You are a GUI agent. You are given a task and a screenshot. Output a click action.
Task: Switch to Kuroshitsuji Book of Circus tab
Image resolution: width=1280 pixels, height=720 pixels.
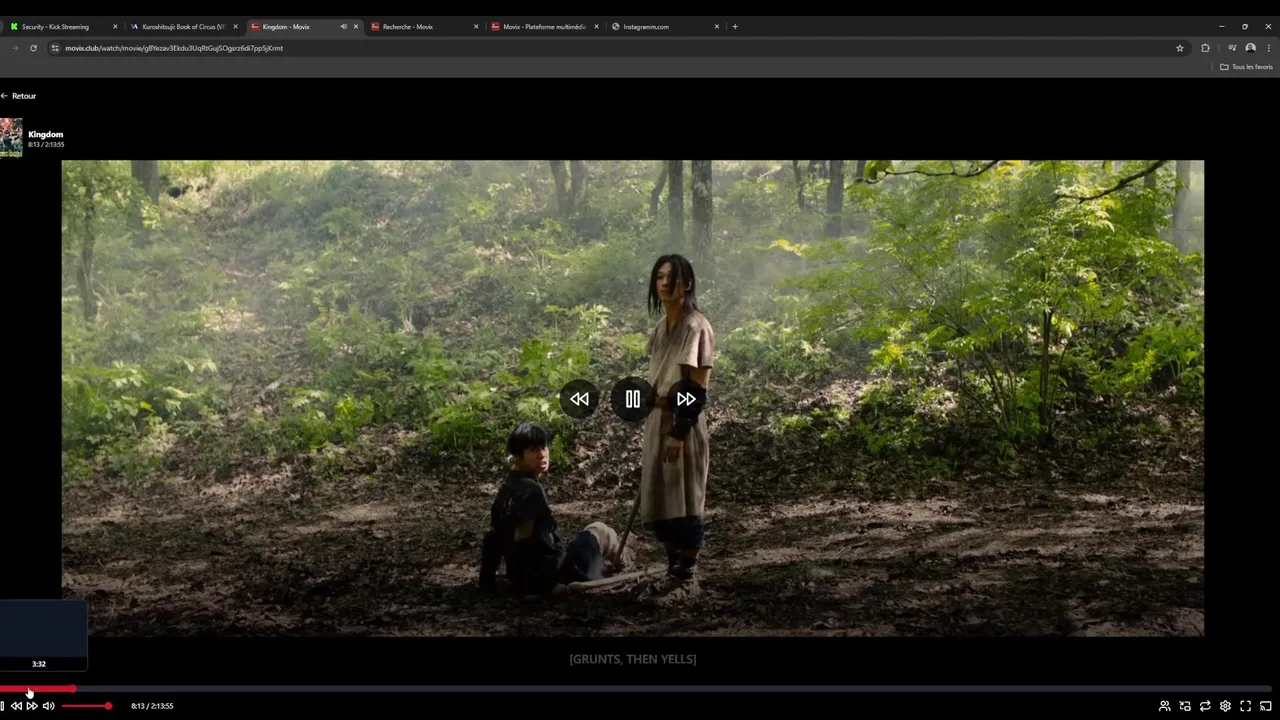pos(183,27)
